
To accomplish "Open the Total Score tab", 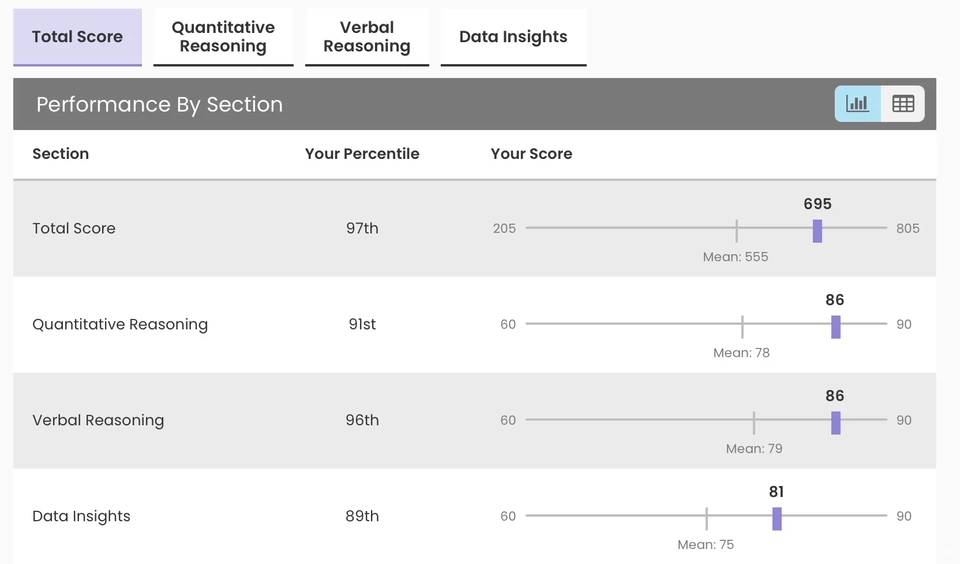I will click(77, 37).
